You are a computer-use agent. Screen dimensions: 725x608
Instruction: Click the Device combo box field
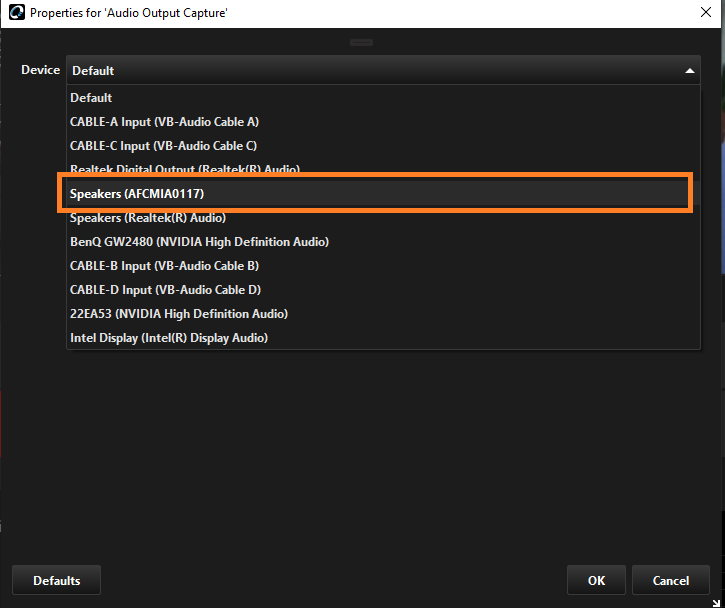pyautogui.click(x=383, y=70)
